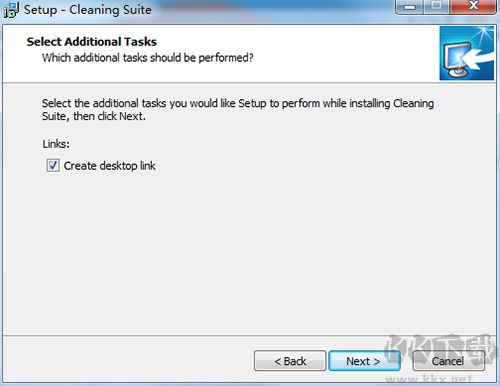Click the Setup installer icon in title bar
Viewport: 500px width, 386px height.
point(11,10)
